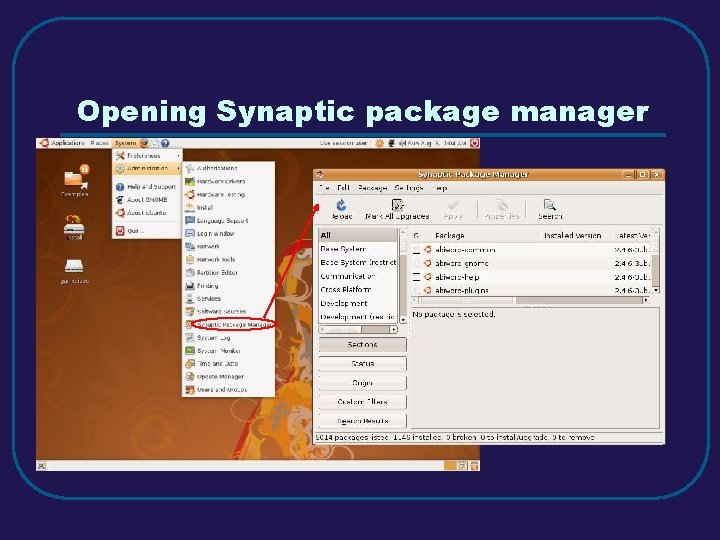
Task: Toggle the status checkbox for abiword-common
Action: point(416,250)
